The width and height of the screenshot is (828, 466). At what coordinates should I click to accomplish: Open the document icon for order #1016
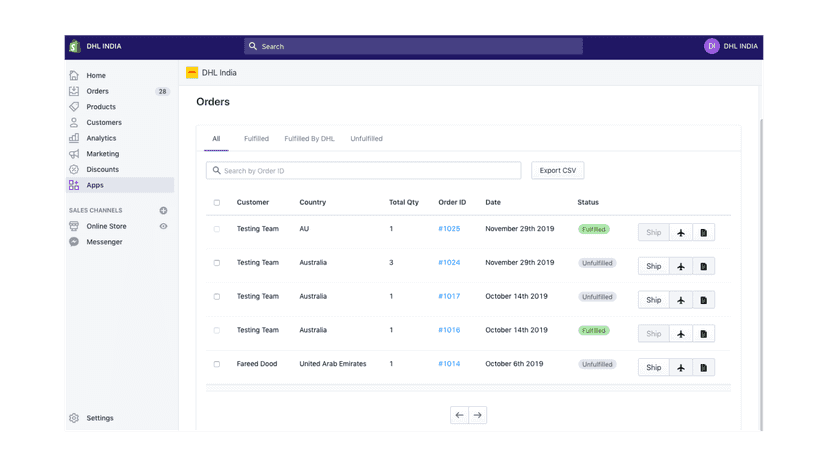point(703,334)
